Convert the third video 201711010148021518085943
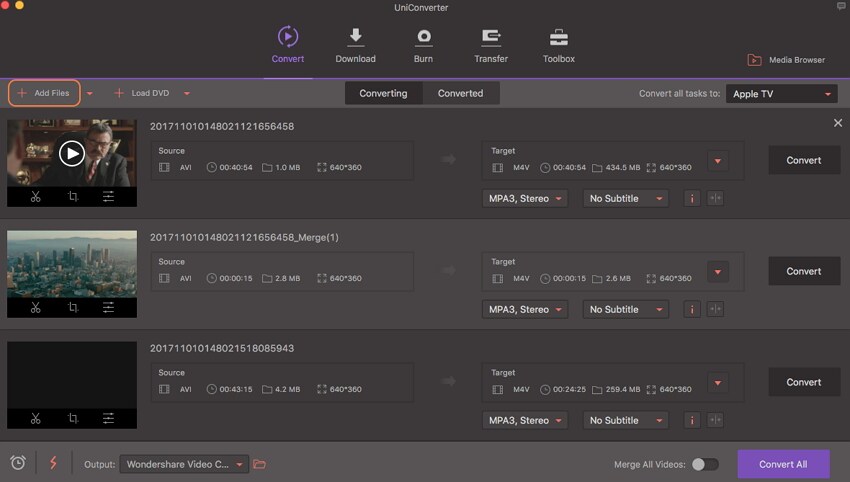 (804, 382)
